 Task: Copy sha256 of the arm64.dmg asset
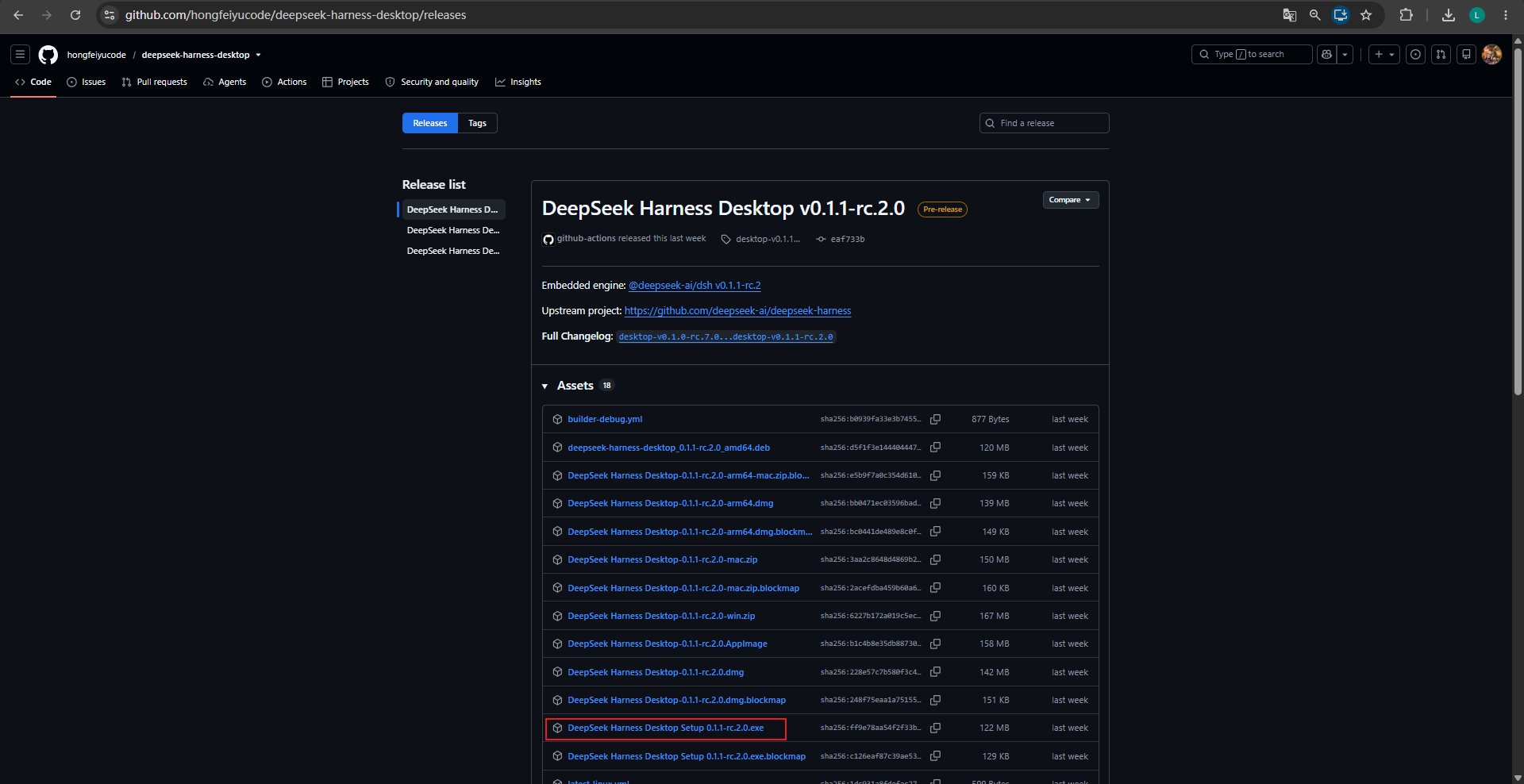(x=936, y=503)
